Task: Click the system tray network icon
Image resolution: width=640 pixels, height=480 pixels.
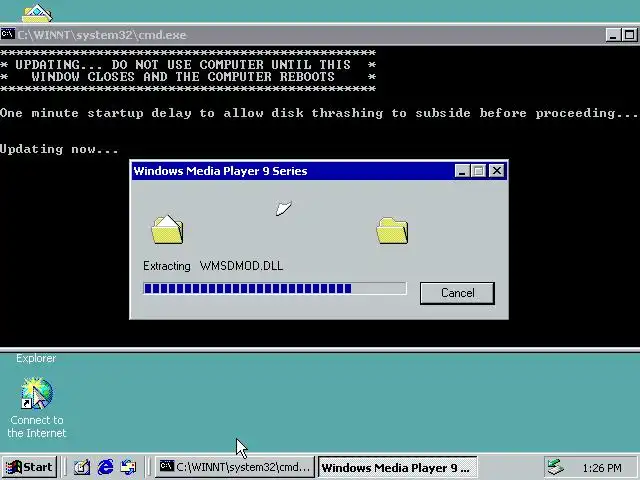Action: [x=556, y=467]
